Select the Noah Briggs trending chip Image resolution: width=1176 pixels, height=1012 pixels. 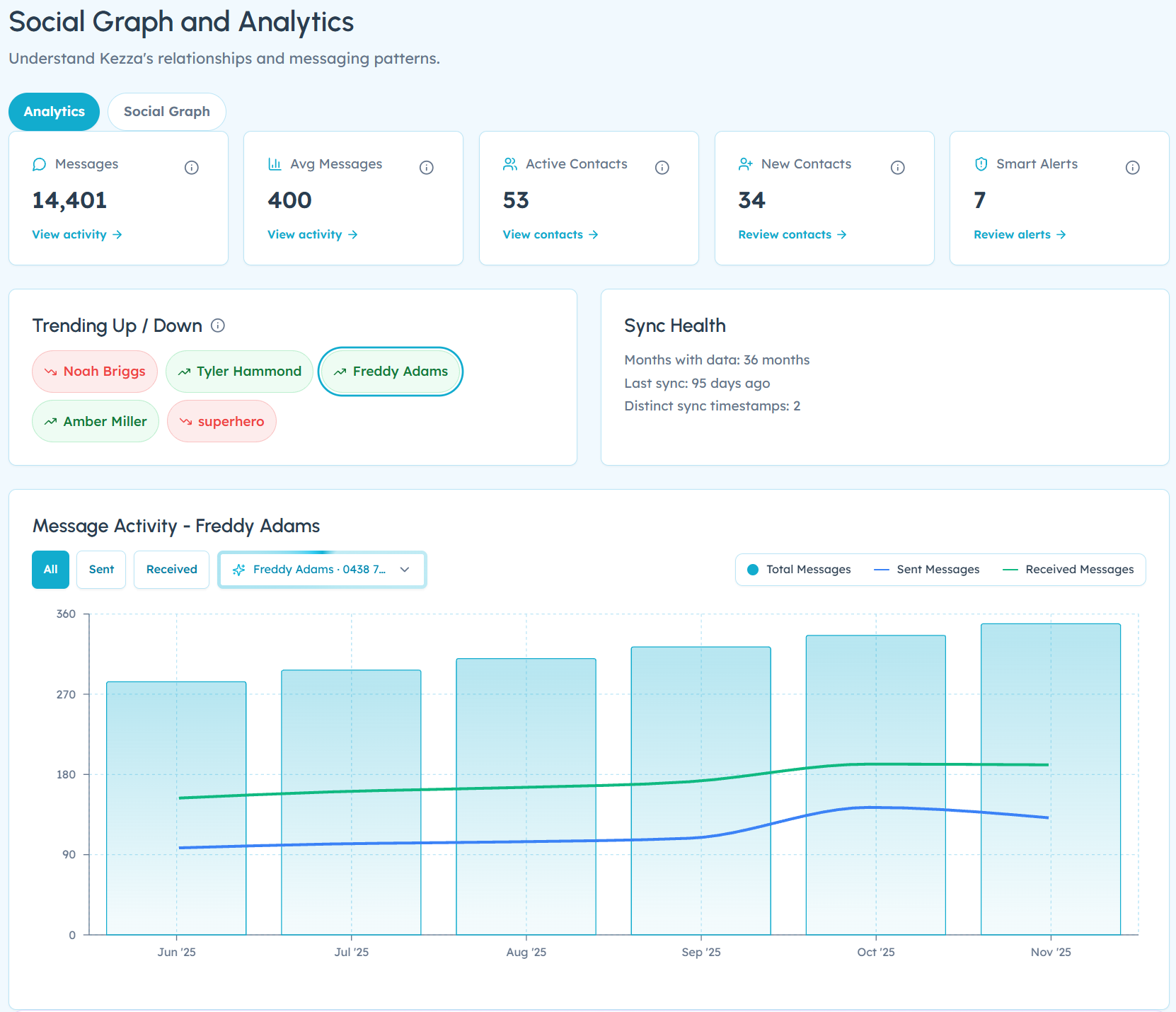pos(95,372)
